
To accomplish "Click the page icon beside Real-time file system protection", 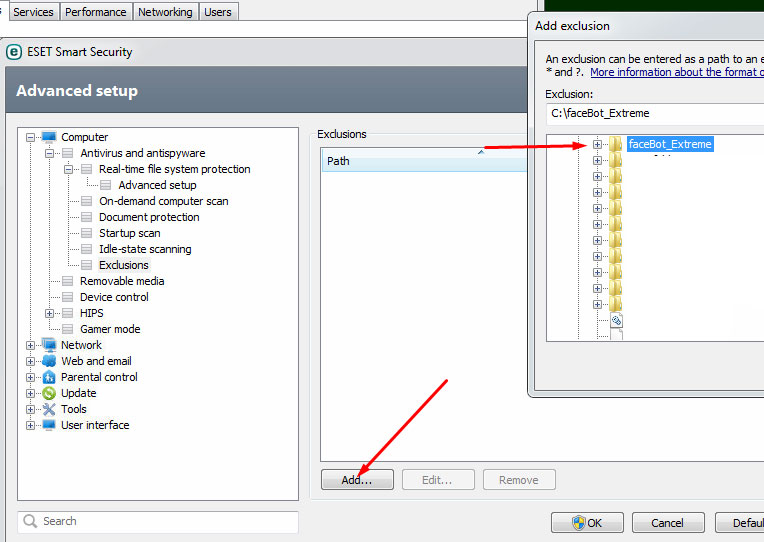I will (86, 169).
